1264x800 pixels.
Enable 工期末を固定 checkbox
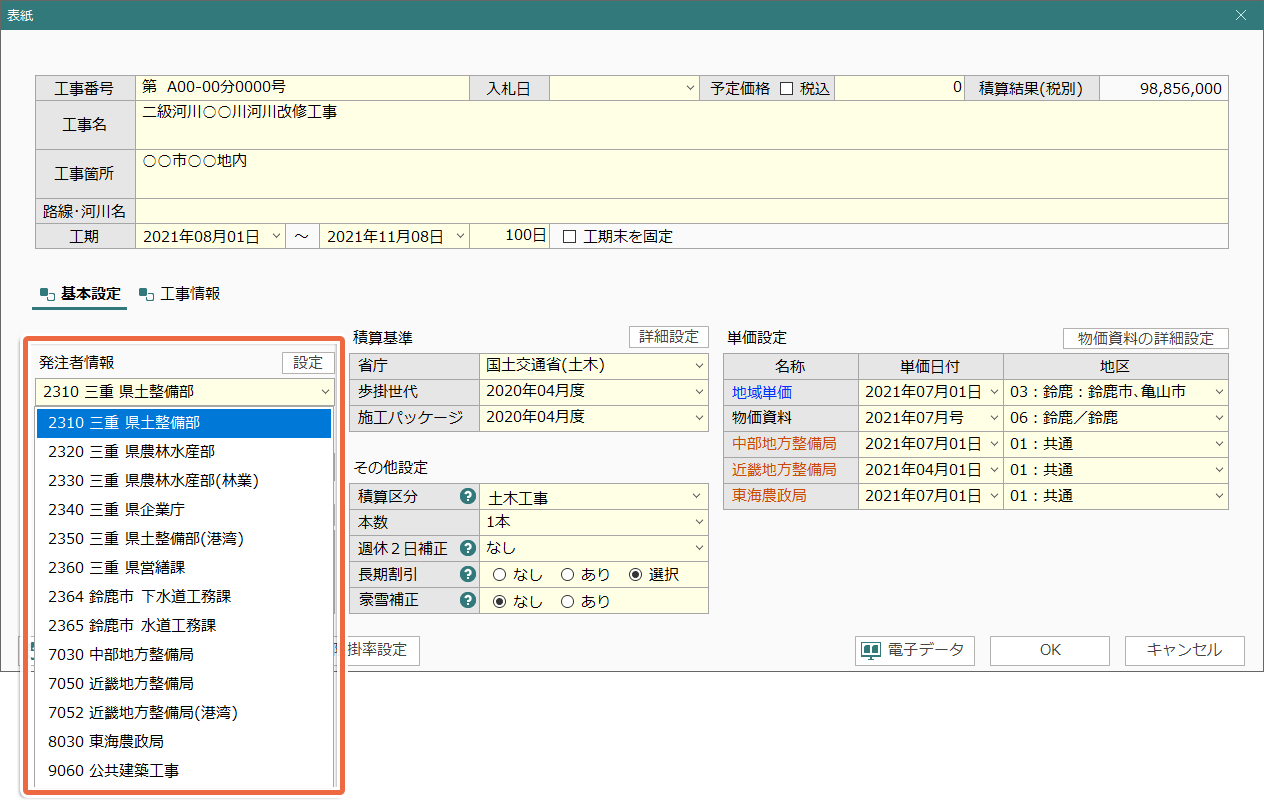tap(570, 237)
